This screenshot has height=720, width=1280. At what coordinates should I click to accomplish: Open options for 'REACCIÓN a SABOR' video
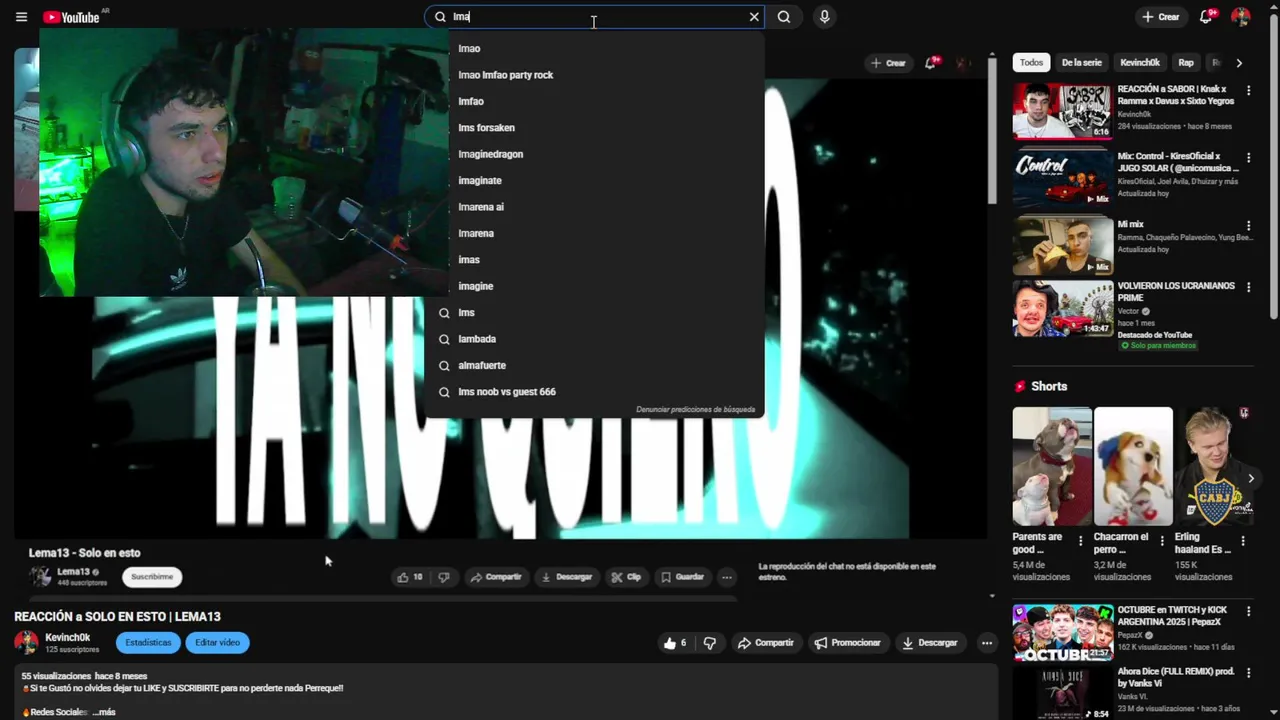pyautogui.click(x=1248, y=91)
